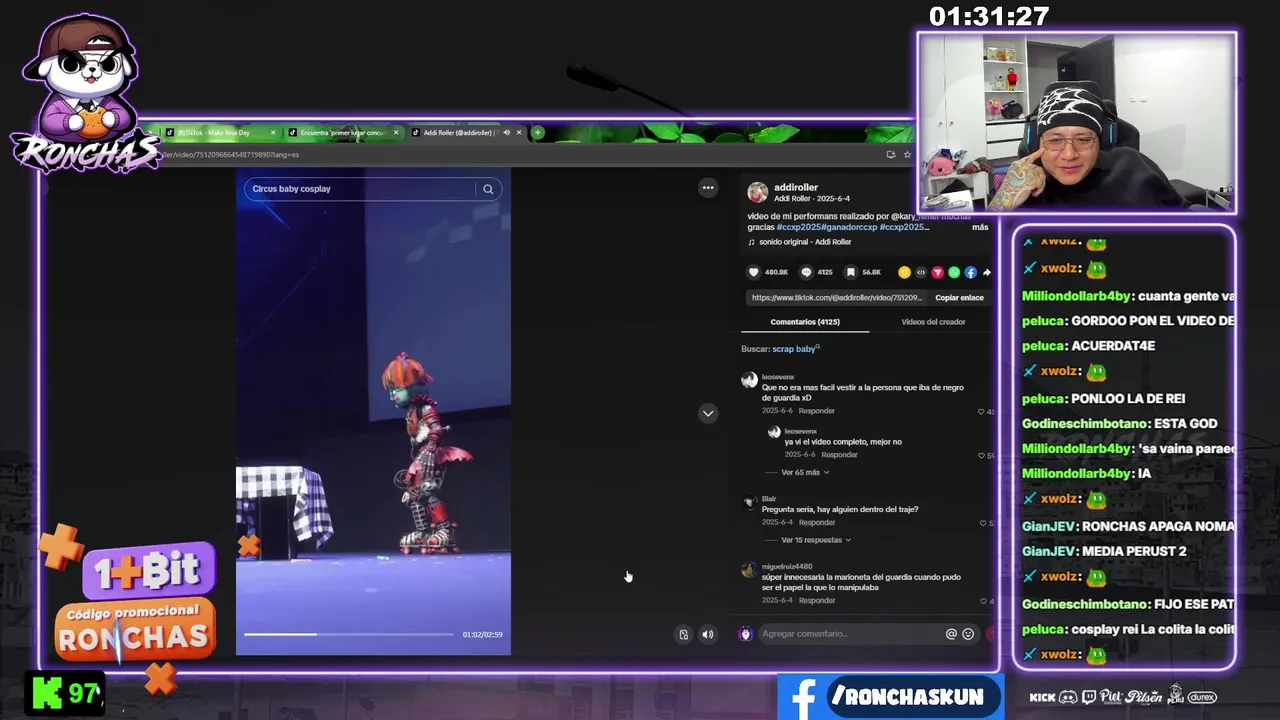Click the green Kick logo icon
The width and height of the screenshot is (1280, 720).
pyautogui.click(x=46, y=693)
